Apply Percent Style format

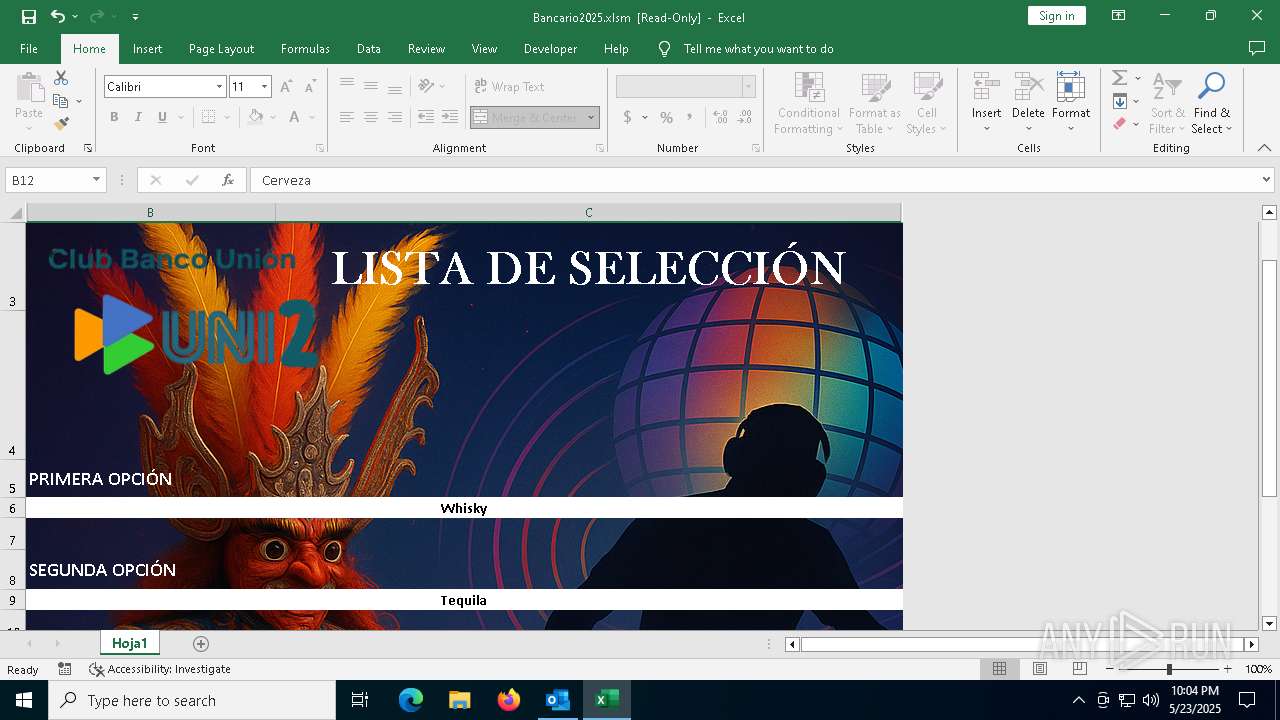pos(666,117)
